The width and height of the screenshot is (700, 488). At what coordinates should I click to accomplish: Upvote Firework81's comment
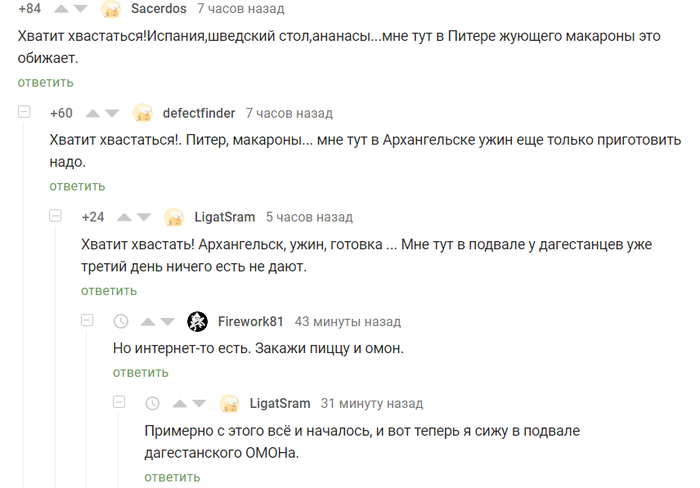(x=148, y=321)
